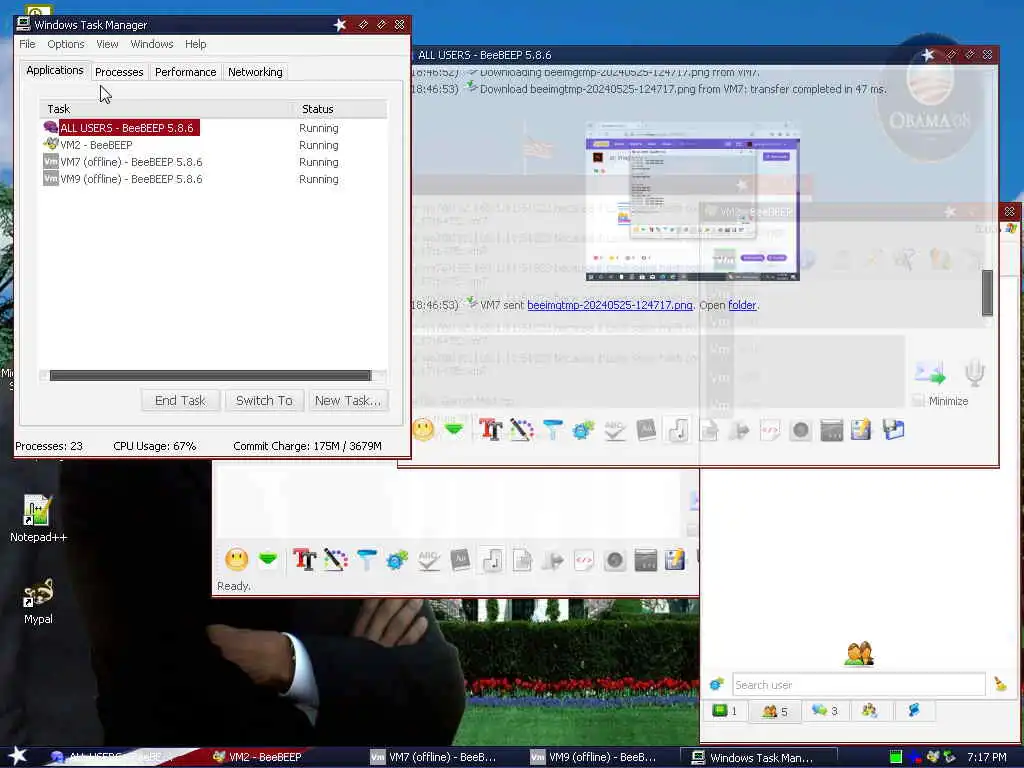This screenshot has height=768, width=1024.
Task: Open the Options menu in Task Manager
Action: tap(65, 44)
